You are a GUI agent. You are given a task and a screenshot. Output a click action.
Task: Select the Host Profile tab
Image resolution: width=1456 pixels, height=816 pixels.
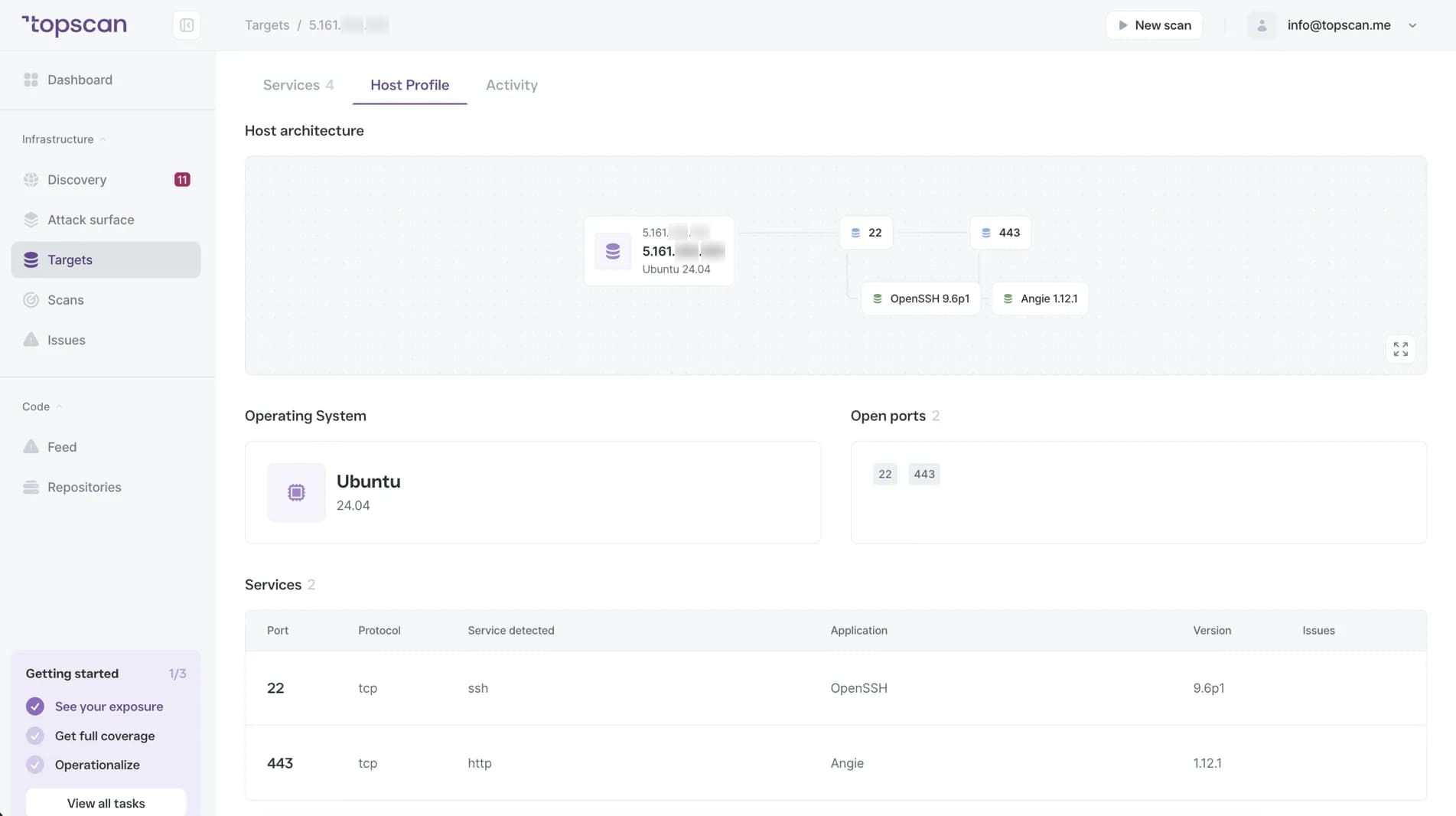click(409, 85)
